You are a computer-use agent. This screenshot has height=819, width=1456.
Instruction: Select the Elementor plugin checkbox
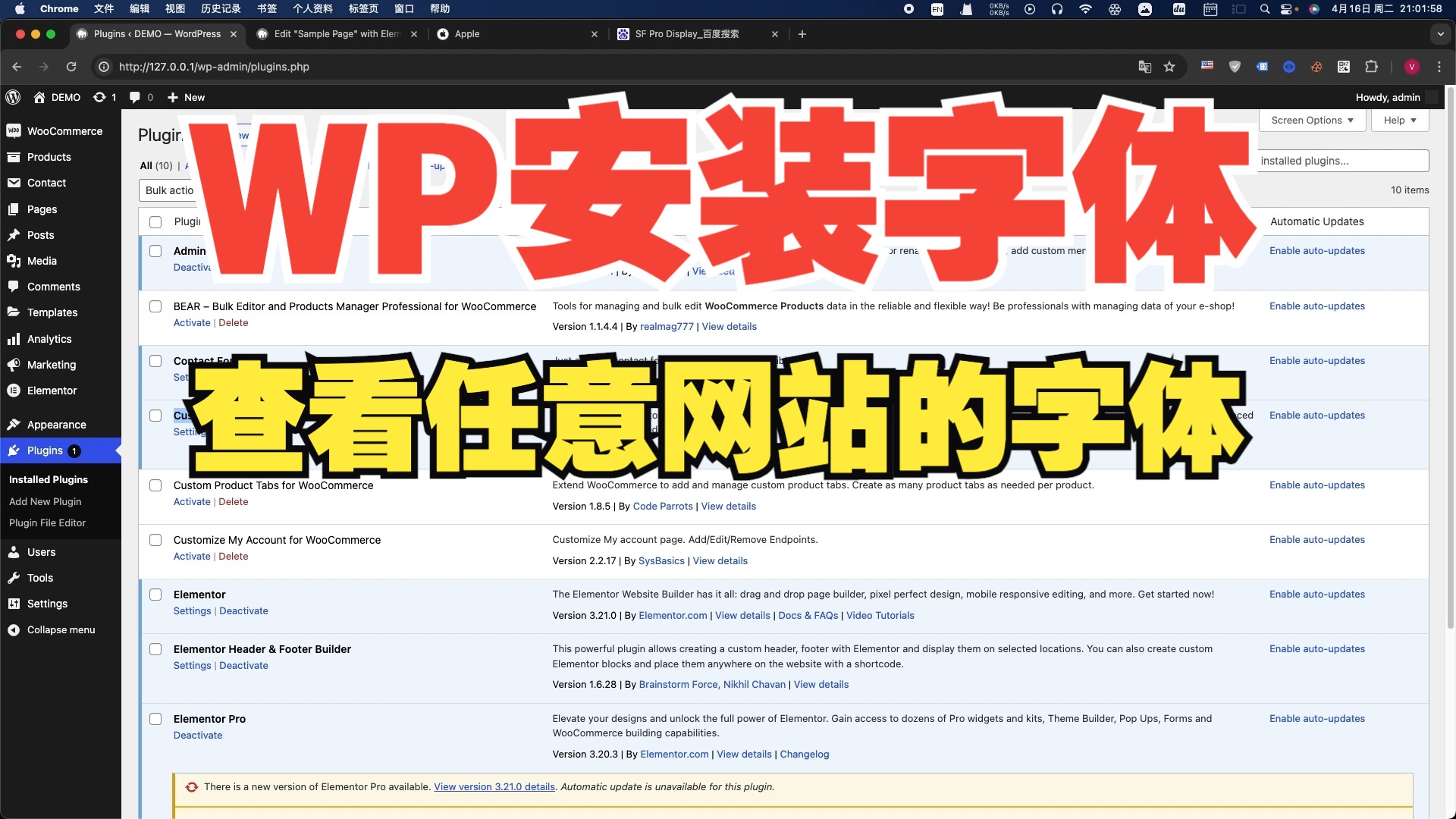pyautogui.click(x=155, y=595)
